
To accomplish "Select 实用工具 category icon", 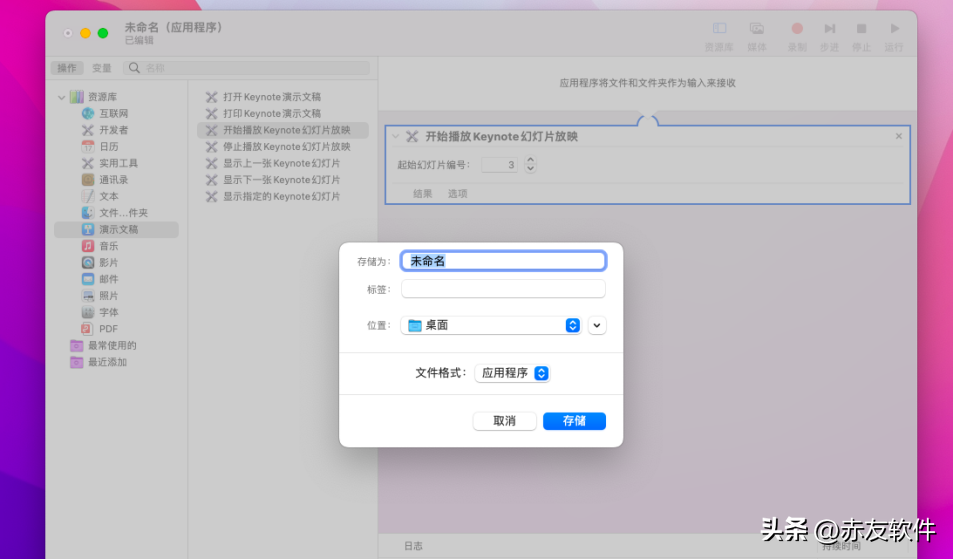I will pyautogui.click(x=88, y=163).
